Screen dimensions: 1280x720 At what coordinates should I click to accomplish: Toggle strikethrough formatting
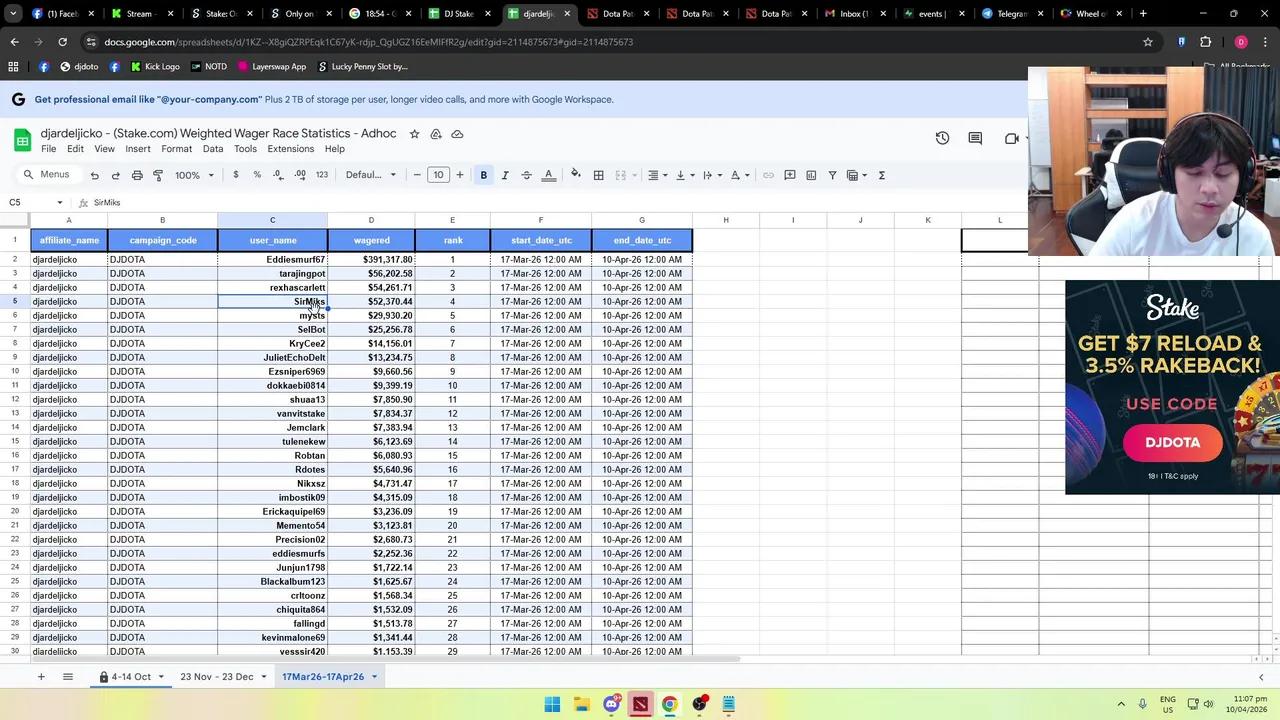point(527,175)
